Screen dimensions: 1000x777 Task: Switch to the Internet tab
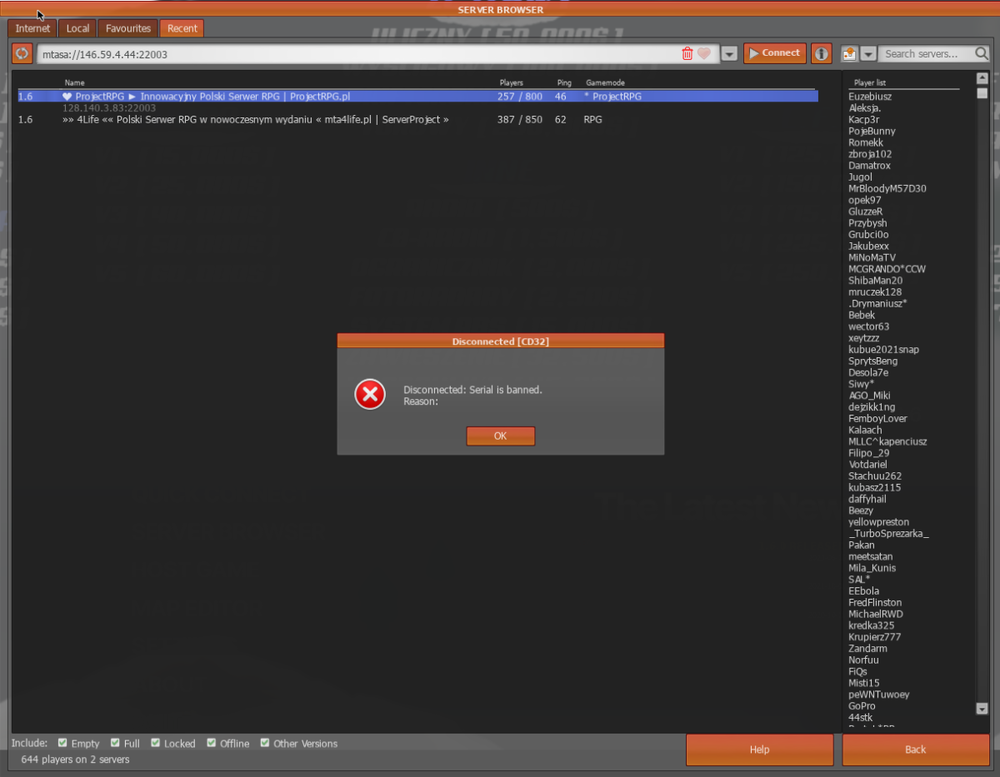pyautogui.click(x=33, y=28)
